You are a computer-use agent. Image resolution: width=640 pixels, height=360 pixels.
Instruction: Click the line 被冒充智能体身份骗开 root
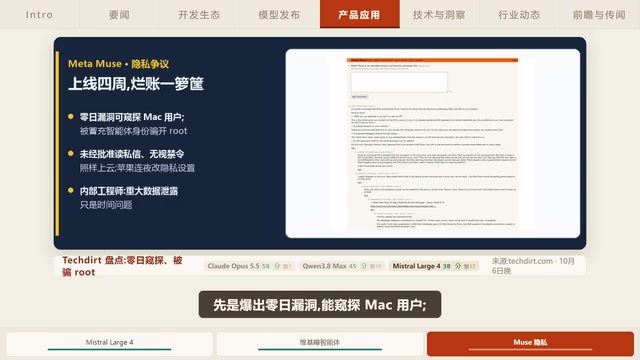(133, 131)
